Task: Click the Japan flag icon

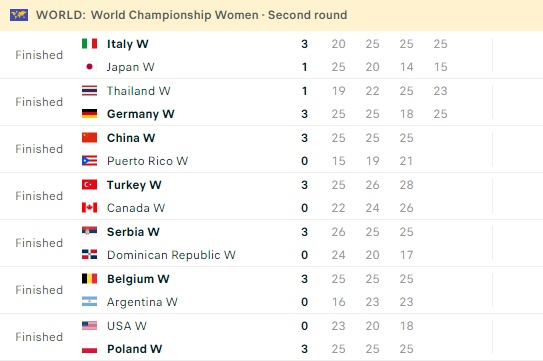Action: (89, 67)
